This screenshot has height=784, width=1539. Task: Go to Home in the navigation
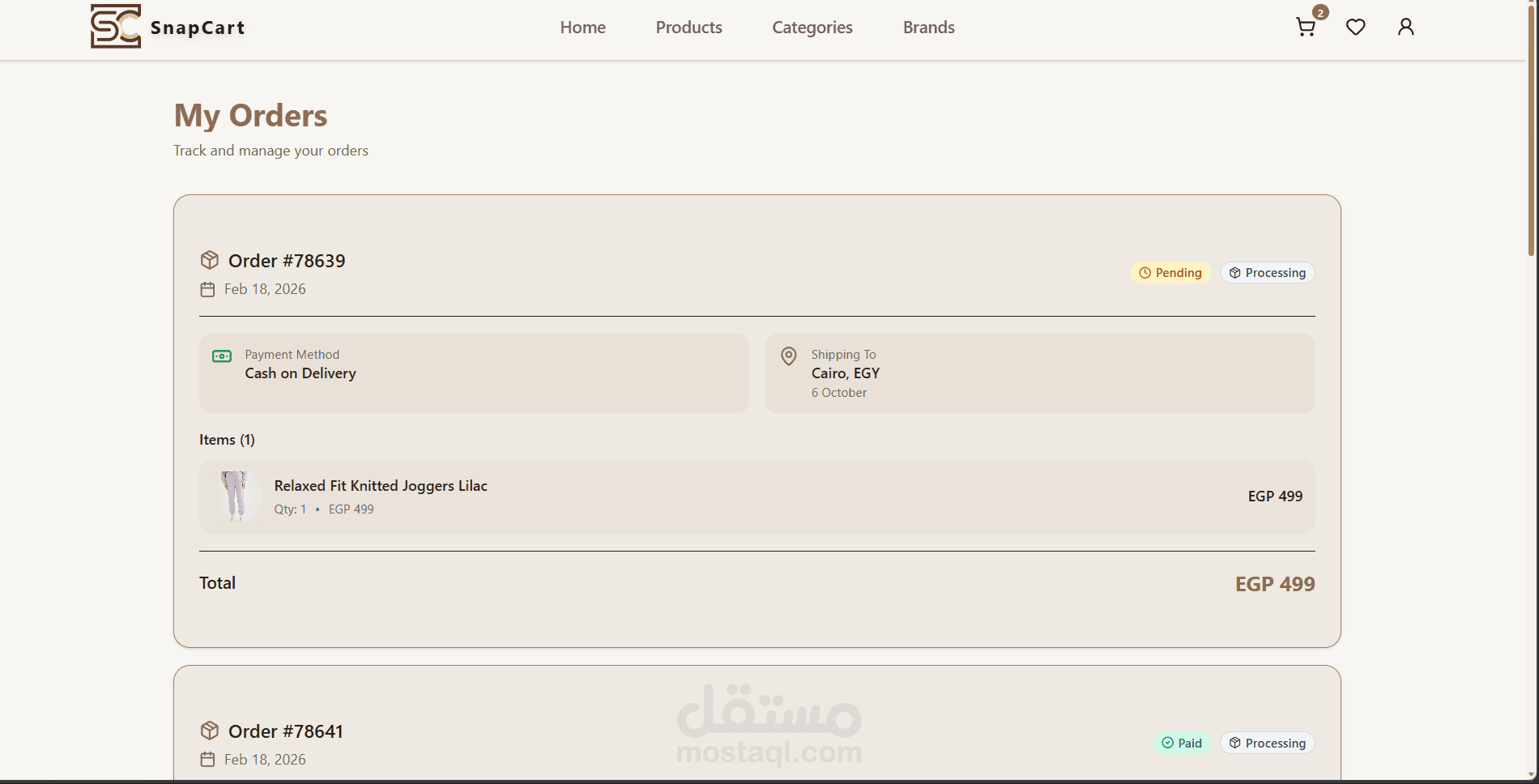[x=583, y=28]
